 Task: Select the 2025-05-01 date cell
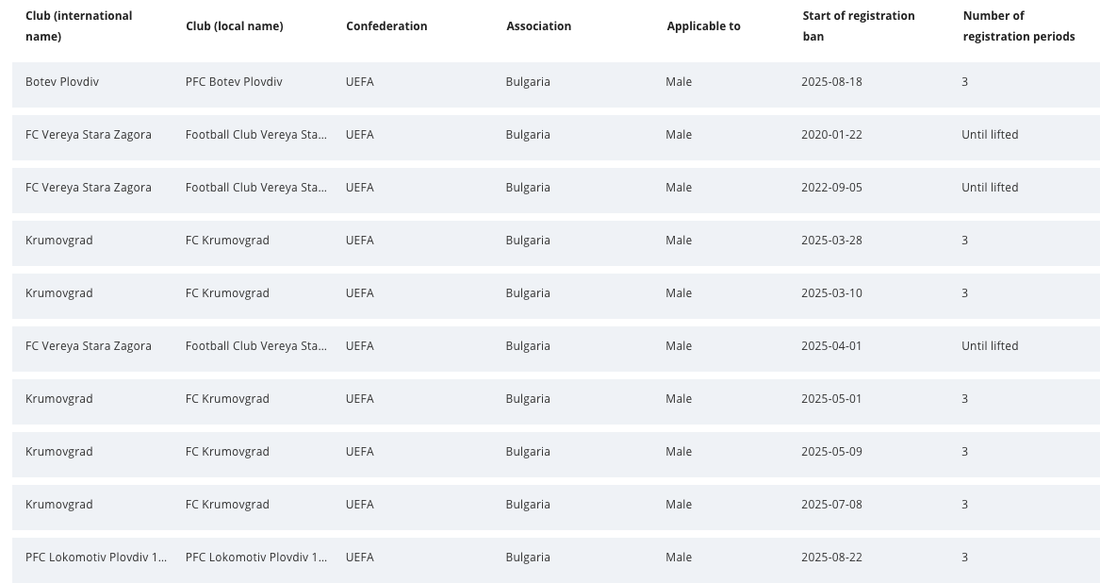831,399
